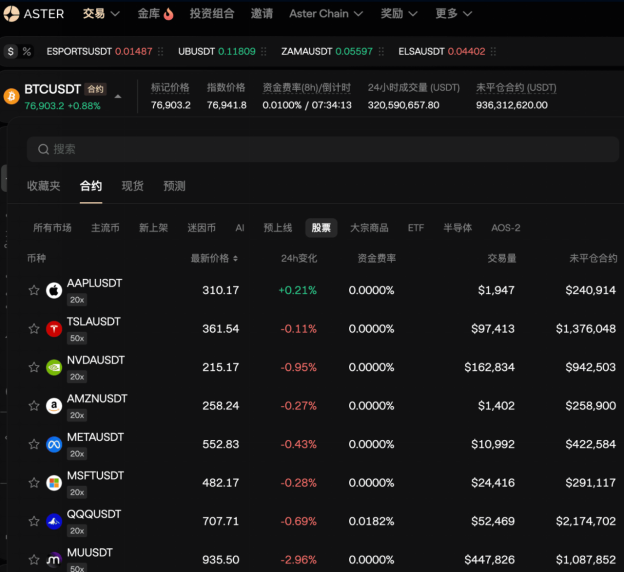Click the ESPORTSUSDT ticker link
Viewport: 624px width, 572px height.
pyautogui.click(x=99, y=51)
